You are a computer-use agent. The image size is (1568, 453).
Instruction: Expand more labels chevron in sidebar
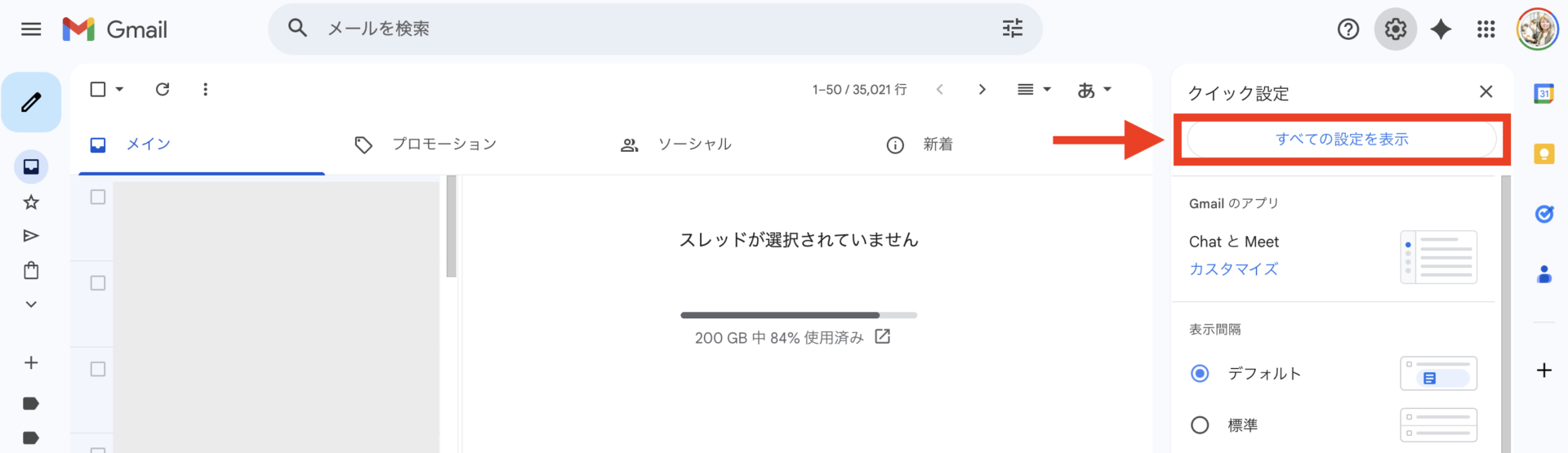(31, 304)
